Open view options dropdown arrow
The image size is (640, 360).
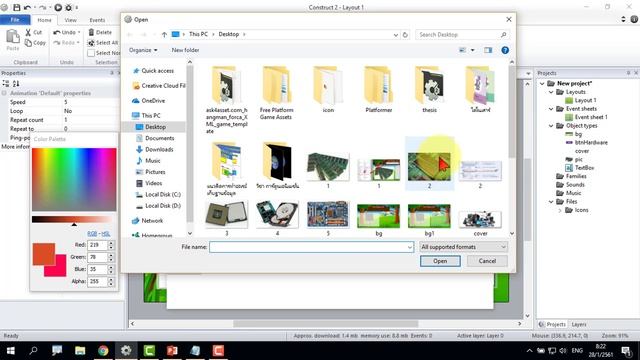click(x=472, y=50)
